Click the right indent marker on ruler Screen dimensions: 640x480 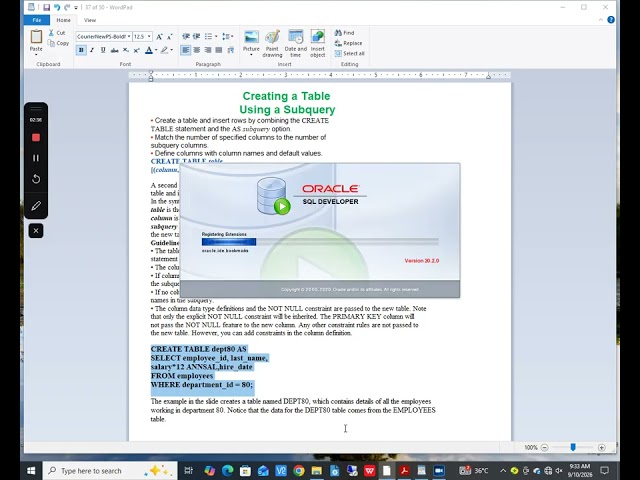tap(488, 76)
